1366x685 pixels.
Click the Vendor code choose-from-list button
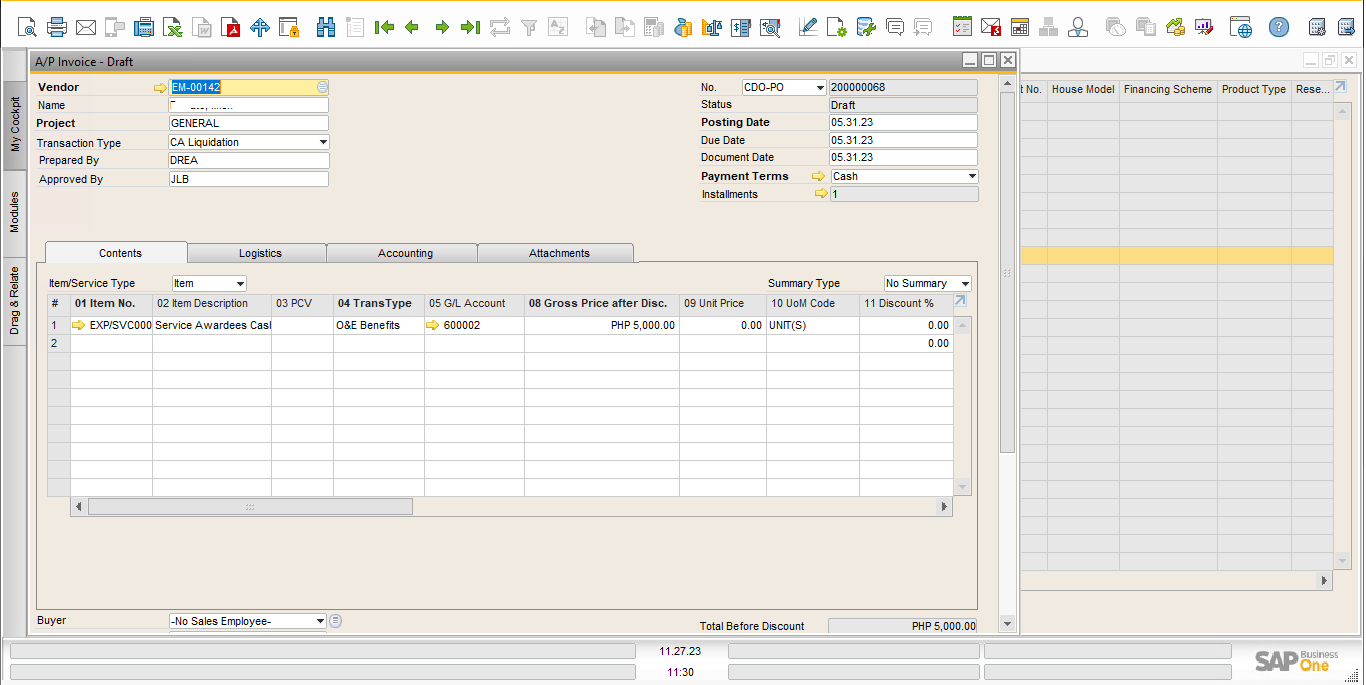pyautogui.click(x=322, y=88)
